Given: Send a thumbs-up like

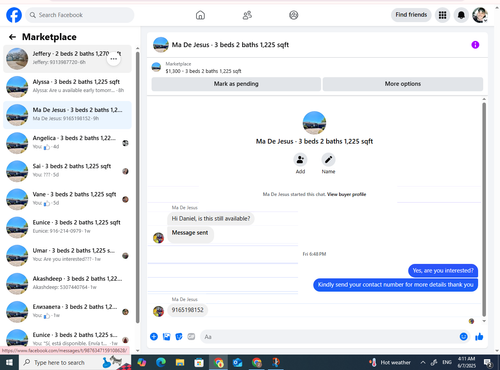Looking at the screenshot, I should point(479,337).
